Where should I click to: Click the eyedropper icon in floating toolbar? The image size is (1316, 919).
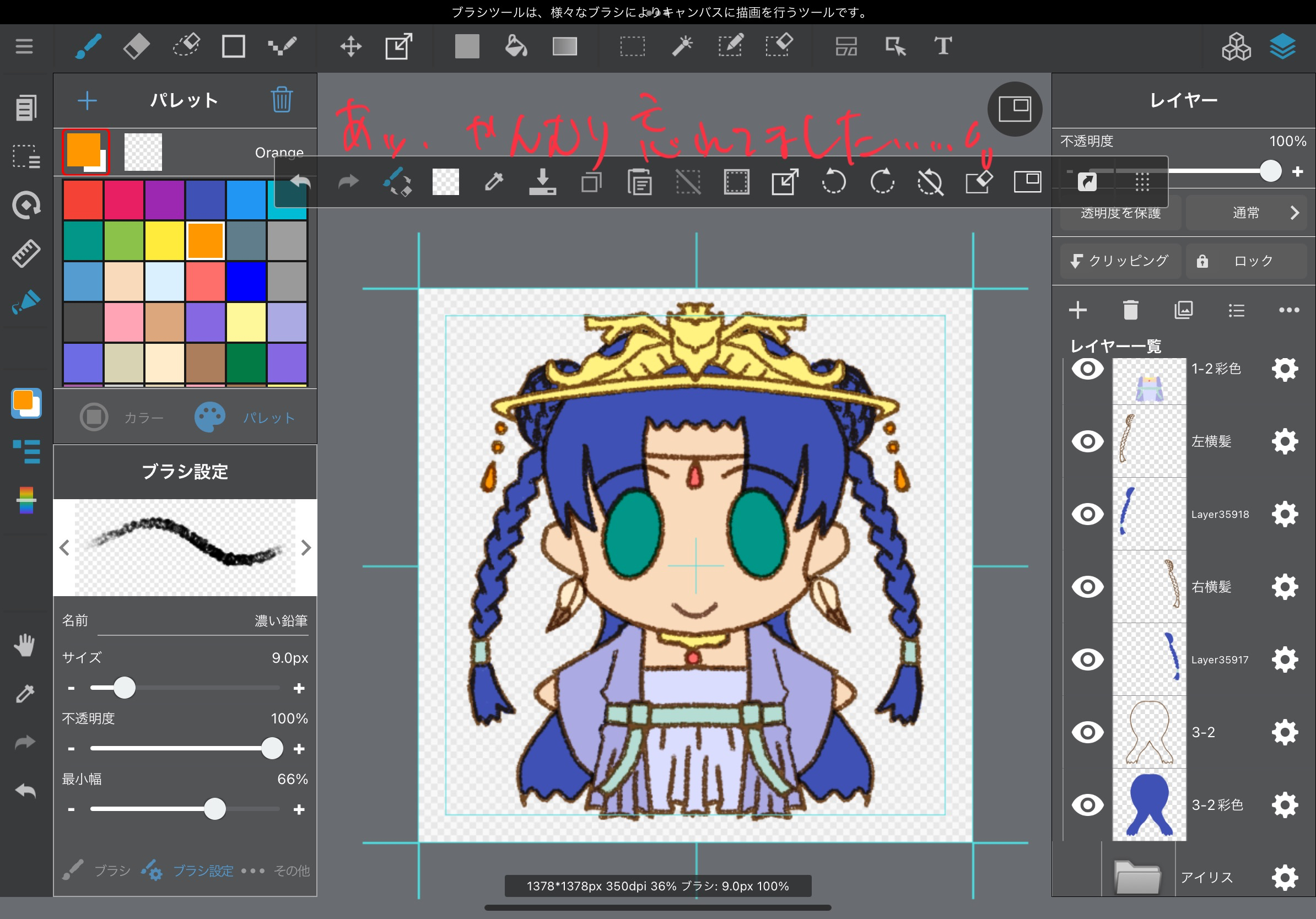tap(494, 182)
